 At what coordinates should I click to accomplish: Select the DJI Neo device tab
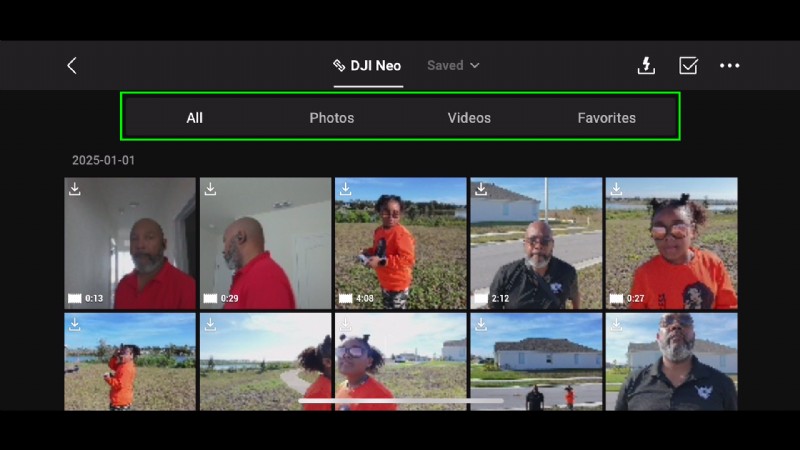click(x=368, y=65)
